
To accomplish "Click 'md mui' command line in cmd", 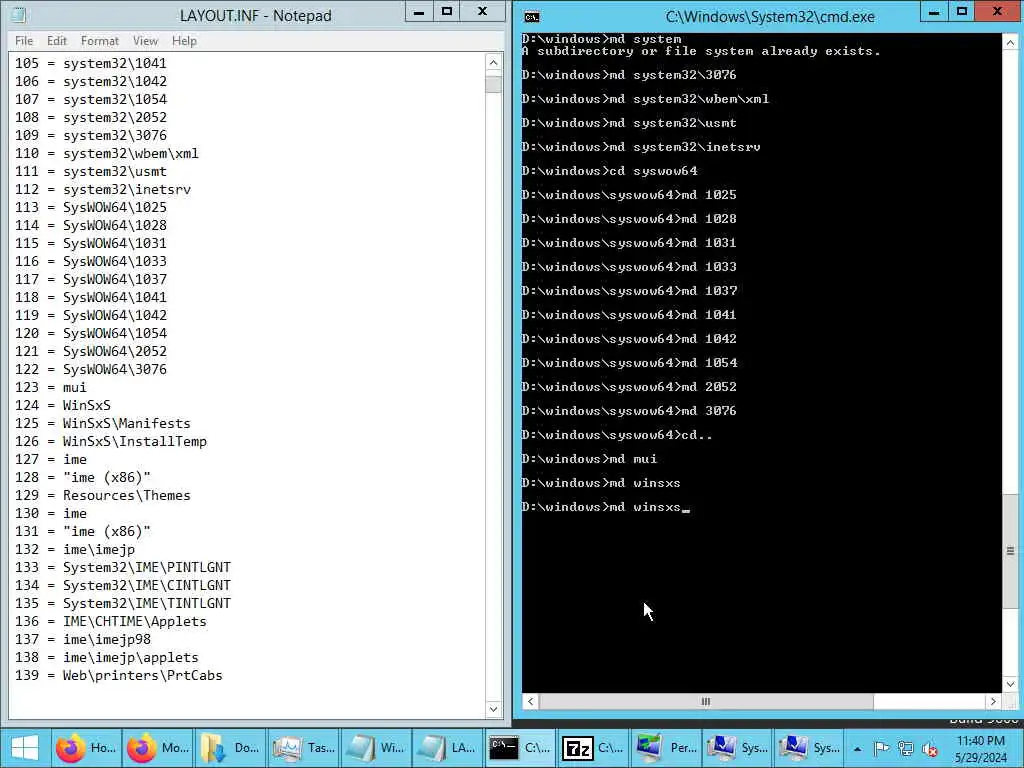I will (x=633, y=459).
